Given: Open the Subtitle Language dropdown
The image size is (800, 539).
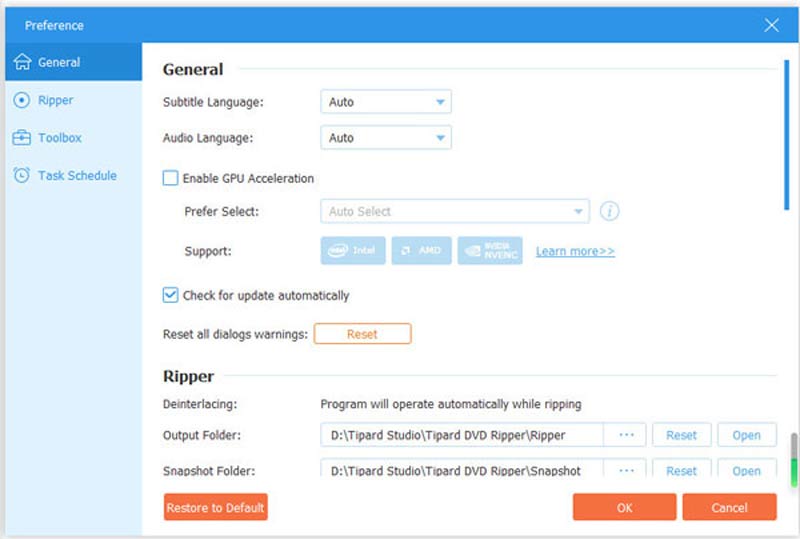Looking at the screenshot, I should tap(386, 102).
